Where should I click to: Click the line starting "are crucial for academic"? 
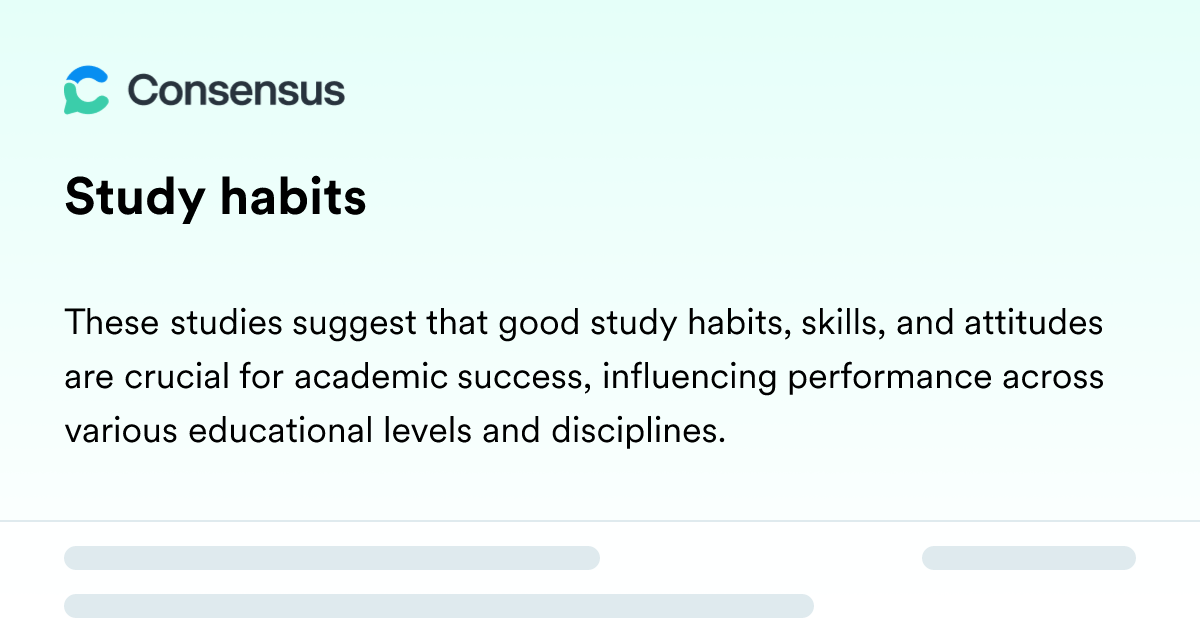tap(584, 378)
